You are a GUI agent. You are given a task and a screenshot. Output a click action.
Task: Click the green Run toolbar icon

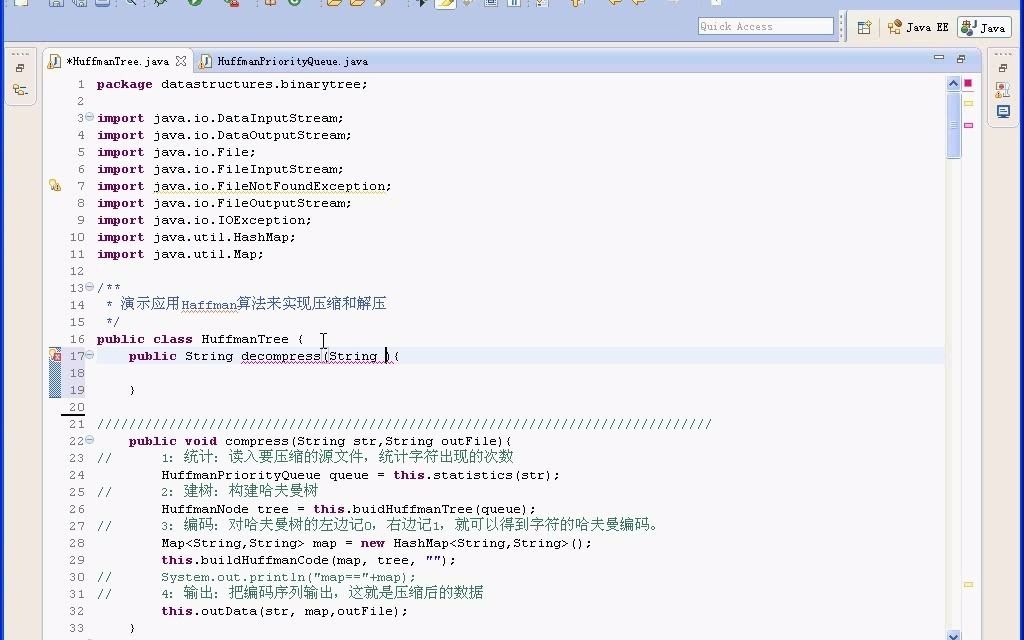coord(194,4)
